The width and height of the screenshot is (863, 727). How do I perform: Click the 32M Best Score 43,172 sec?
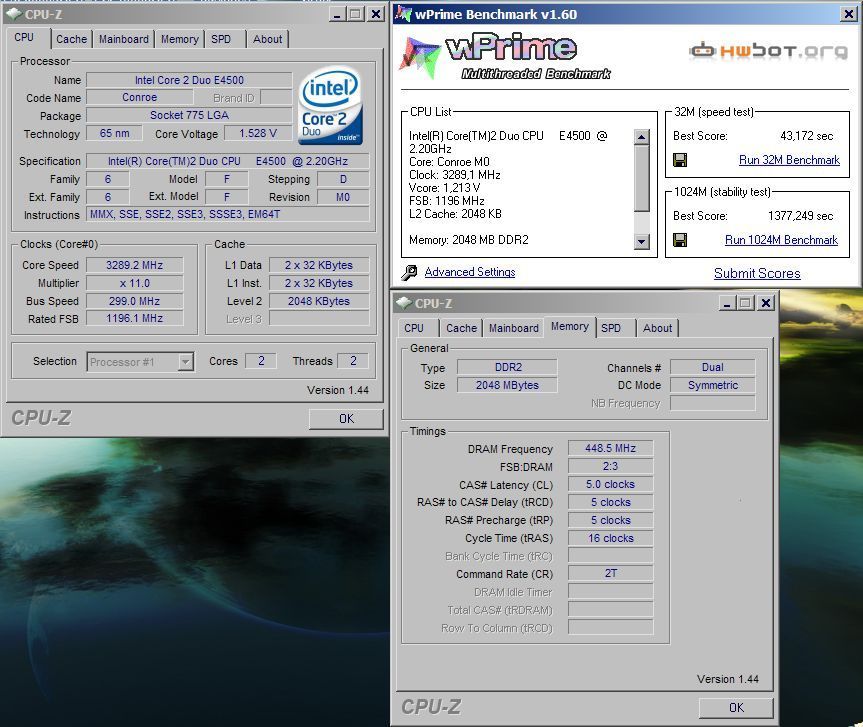806,136
